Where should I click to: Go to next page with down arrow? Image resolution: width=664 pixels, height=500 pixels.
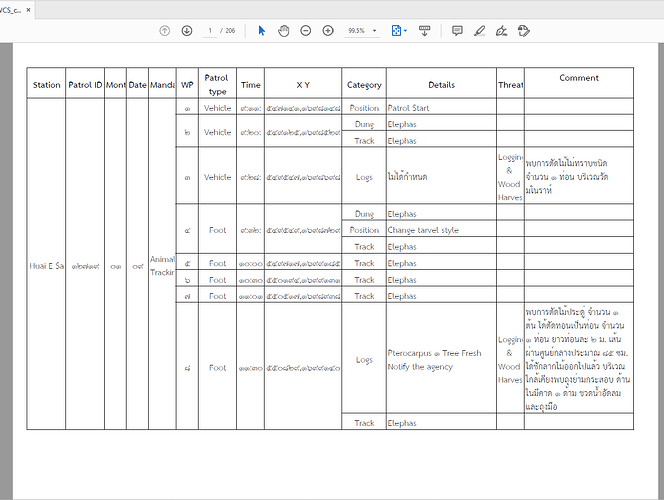tap(187, 31)
